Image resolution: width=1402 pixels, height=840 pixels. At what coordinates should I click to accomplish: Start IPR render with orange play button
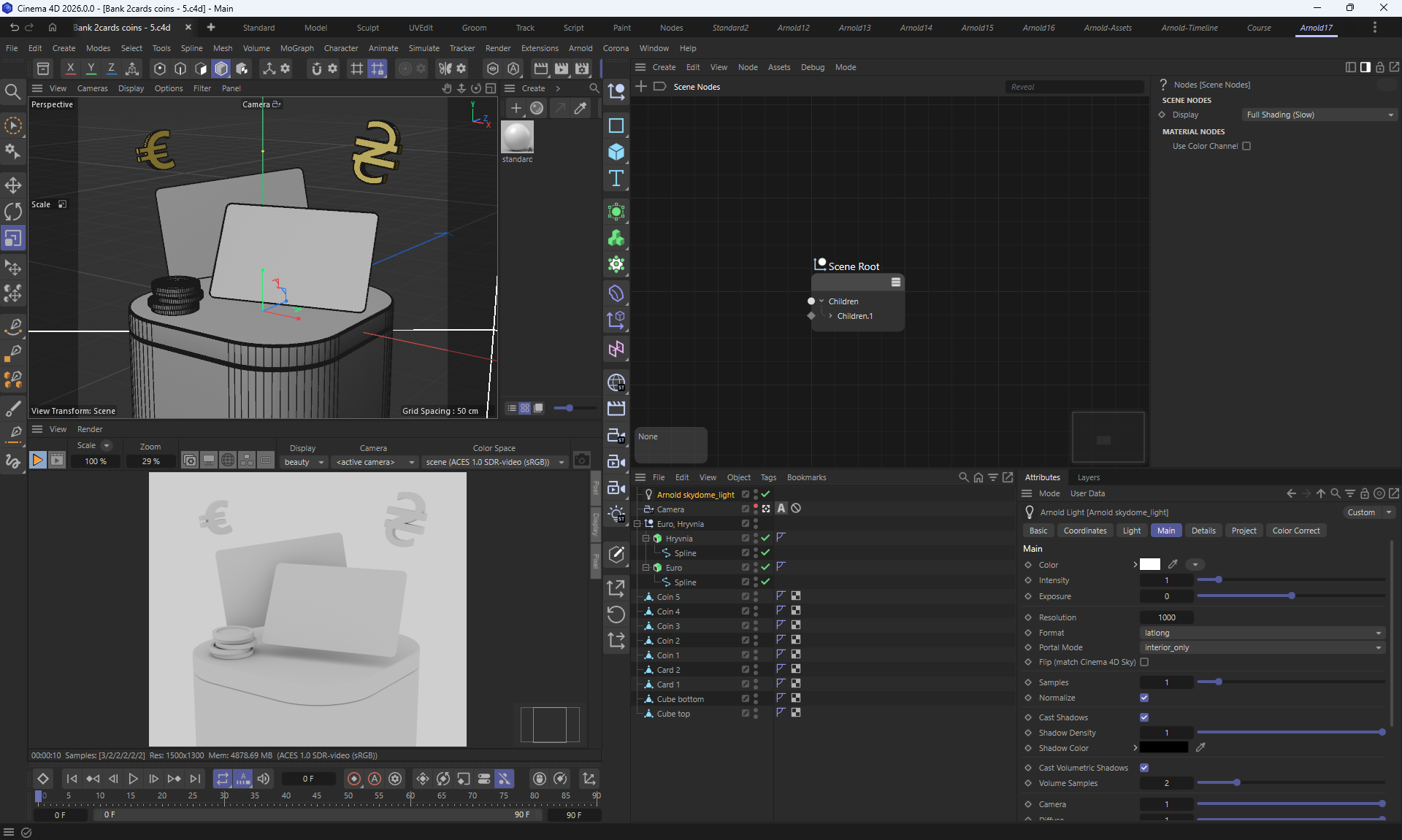[37, 461]
